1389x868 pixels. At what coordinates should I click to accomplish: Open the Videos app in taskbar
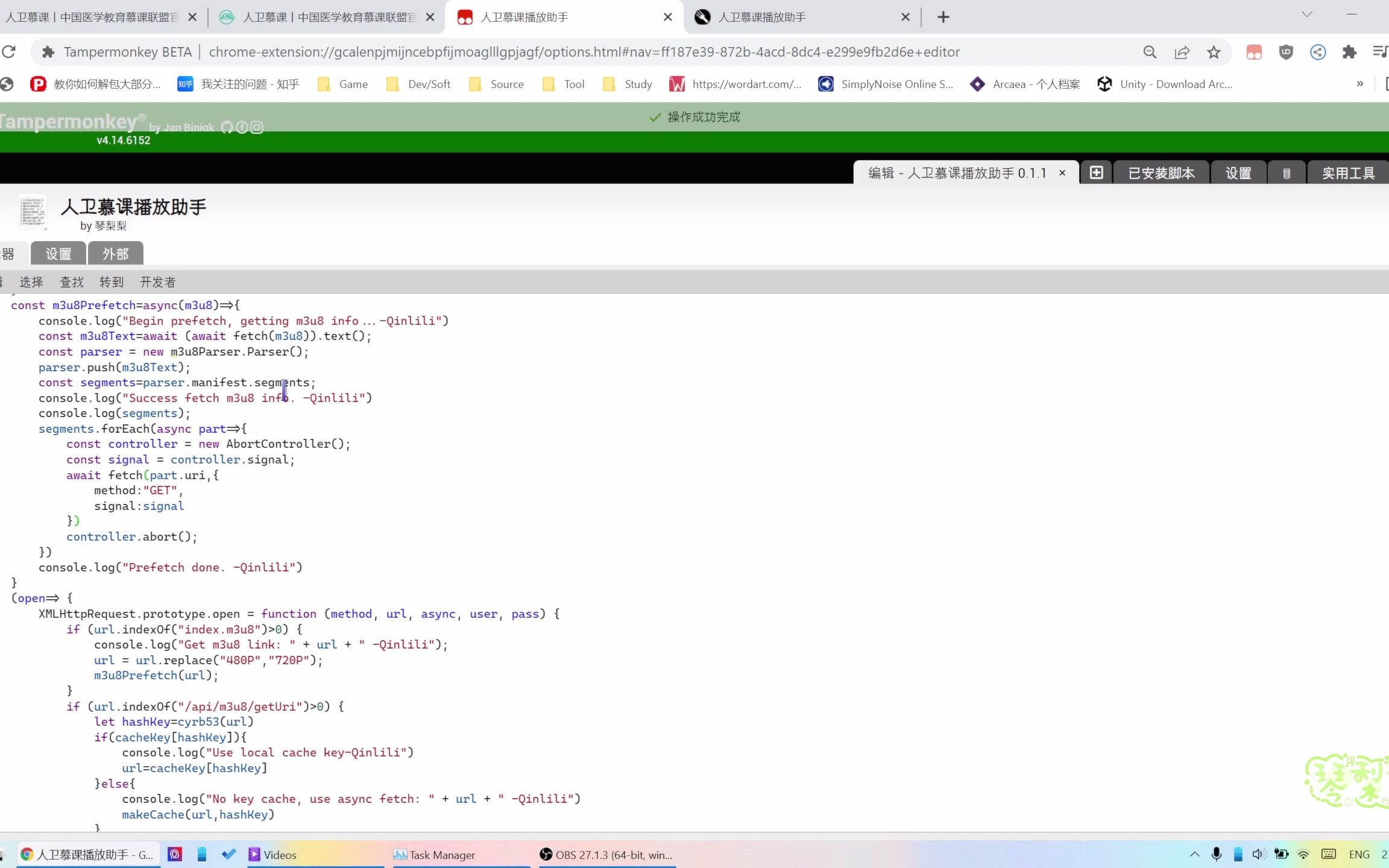[315, 854]
